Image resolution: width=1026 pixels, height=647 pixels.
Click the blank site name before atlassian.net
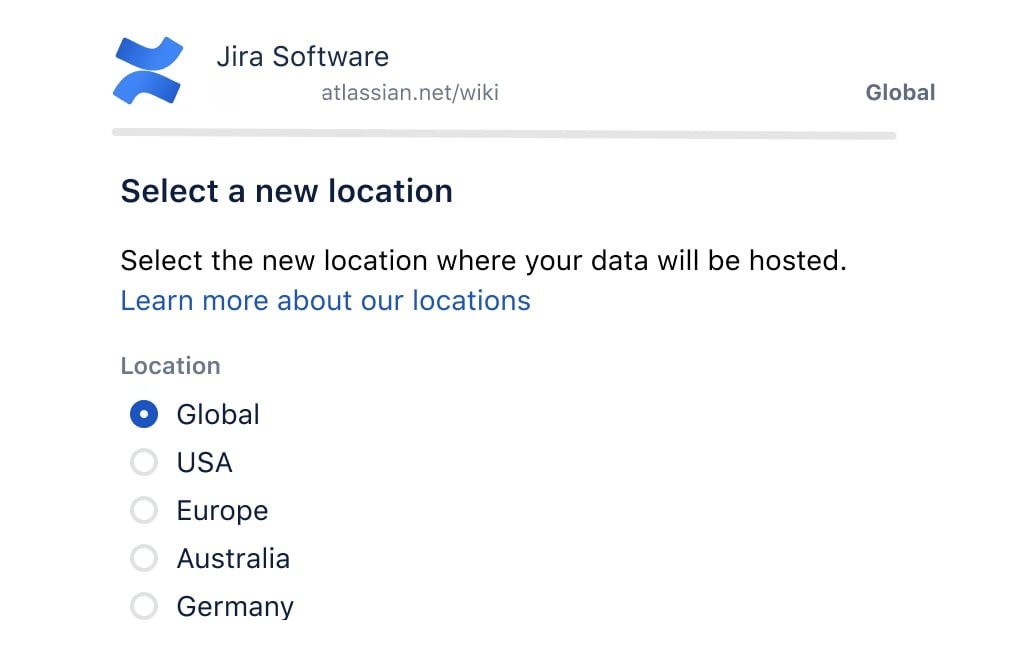tap(265, 93)
